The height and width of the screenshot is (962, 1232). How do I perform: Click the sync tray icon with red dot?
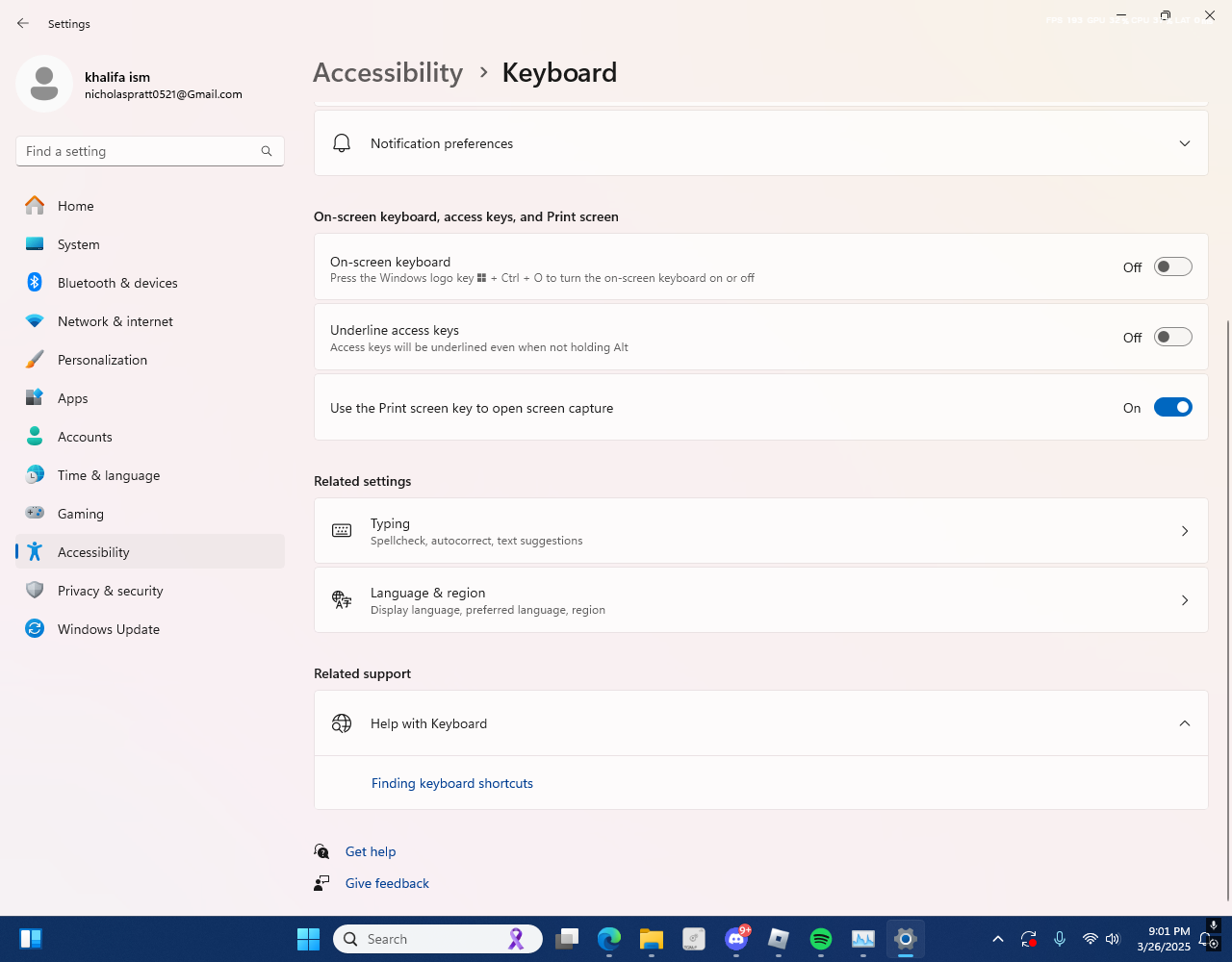click(1029, 939)
